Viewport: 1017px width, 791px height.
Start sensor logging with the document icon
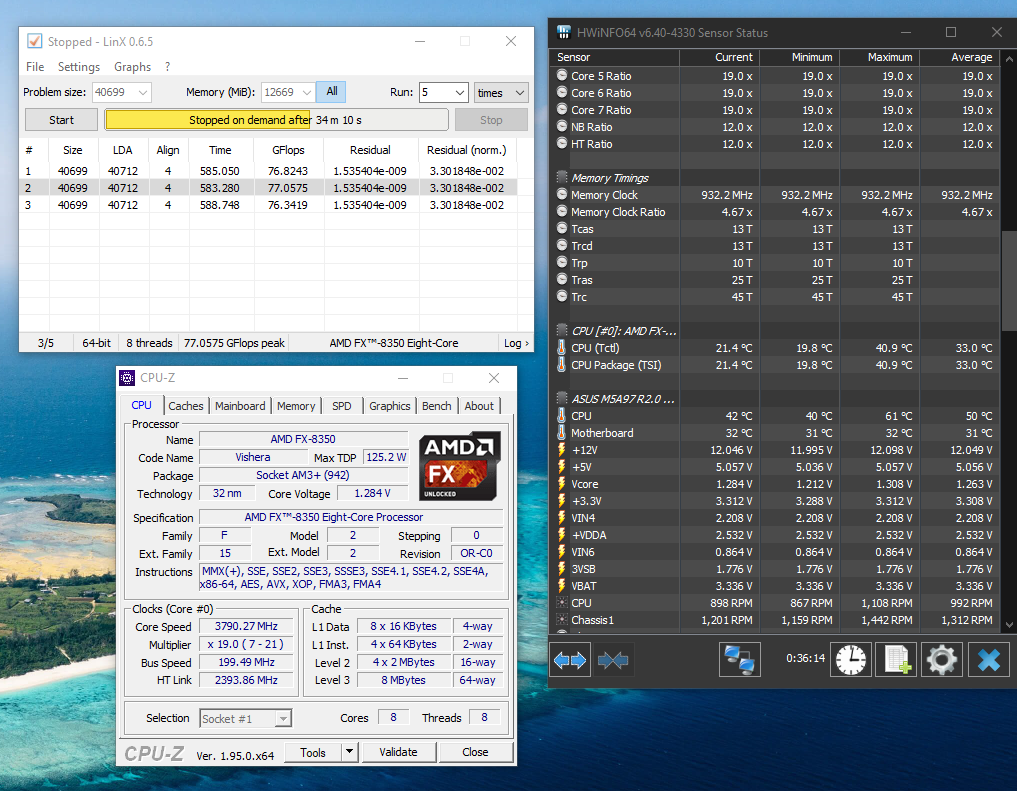896,660
